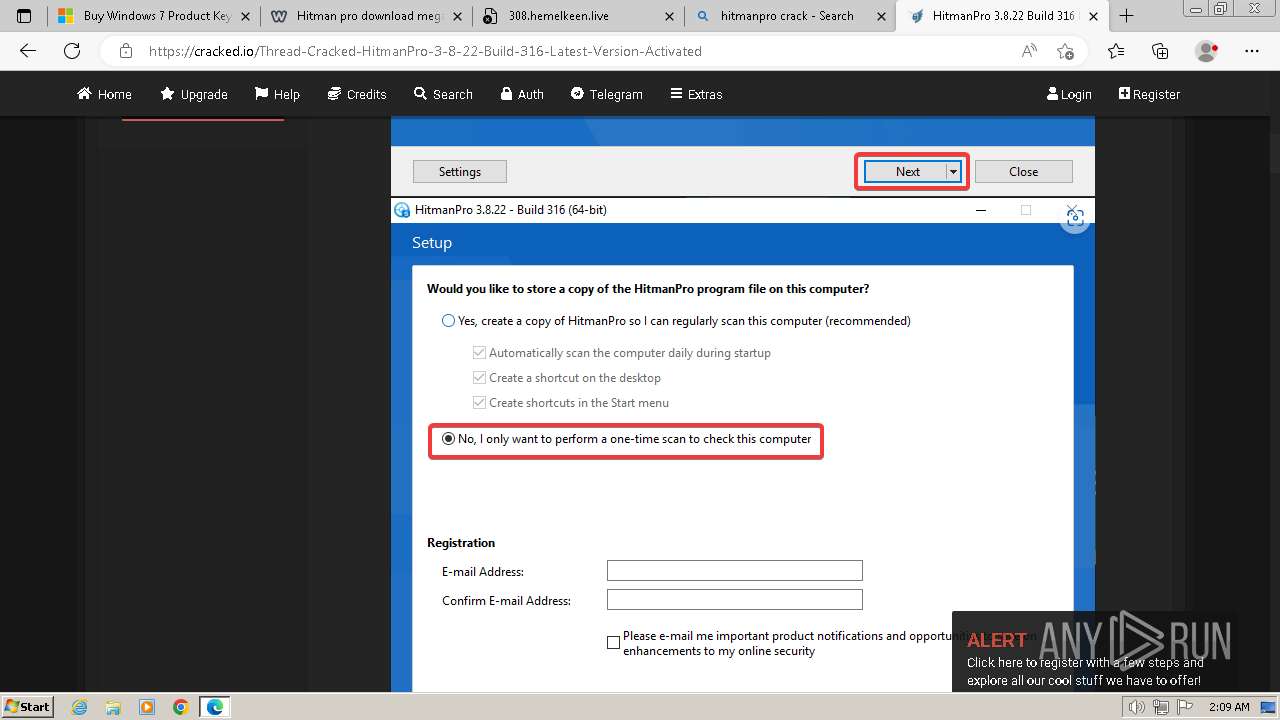Launch Google Chrome from the taskbar
This screenshot has width=1280, height=720.
tap(180, 707)
